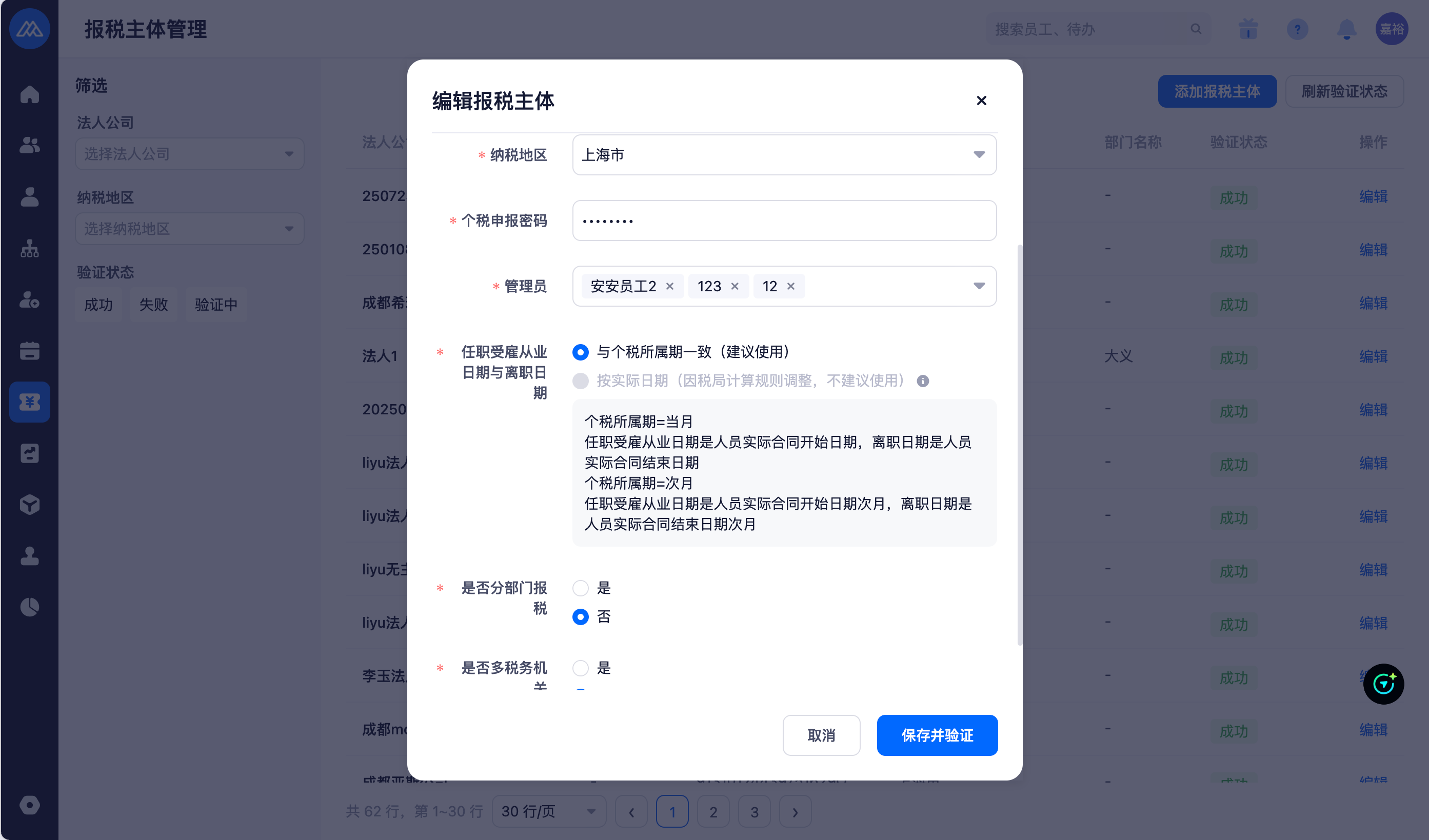The height and width of the screenshot is (840, 1429).
Task: Click the 取消 button
Action: pyautogui.click(x=821, y=735)
